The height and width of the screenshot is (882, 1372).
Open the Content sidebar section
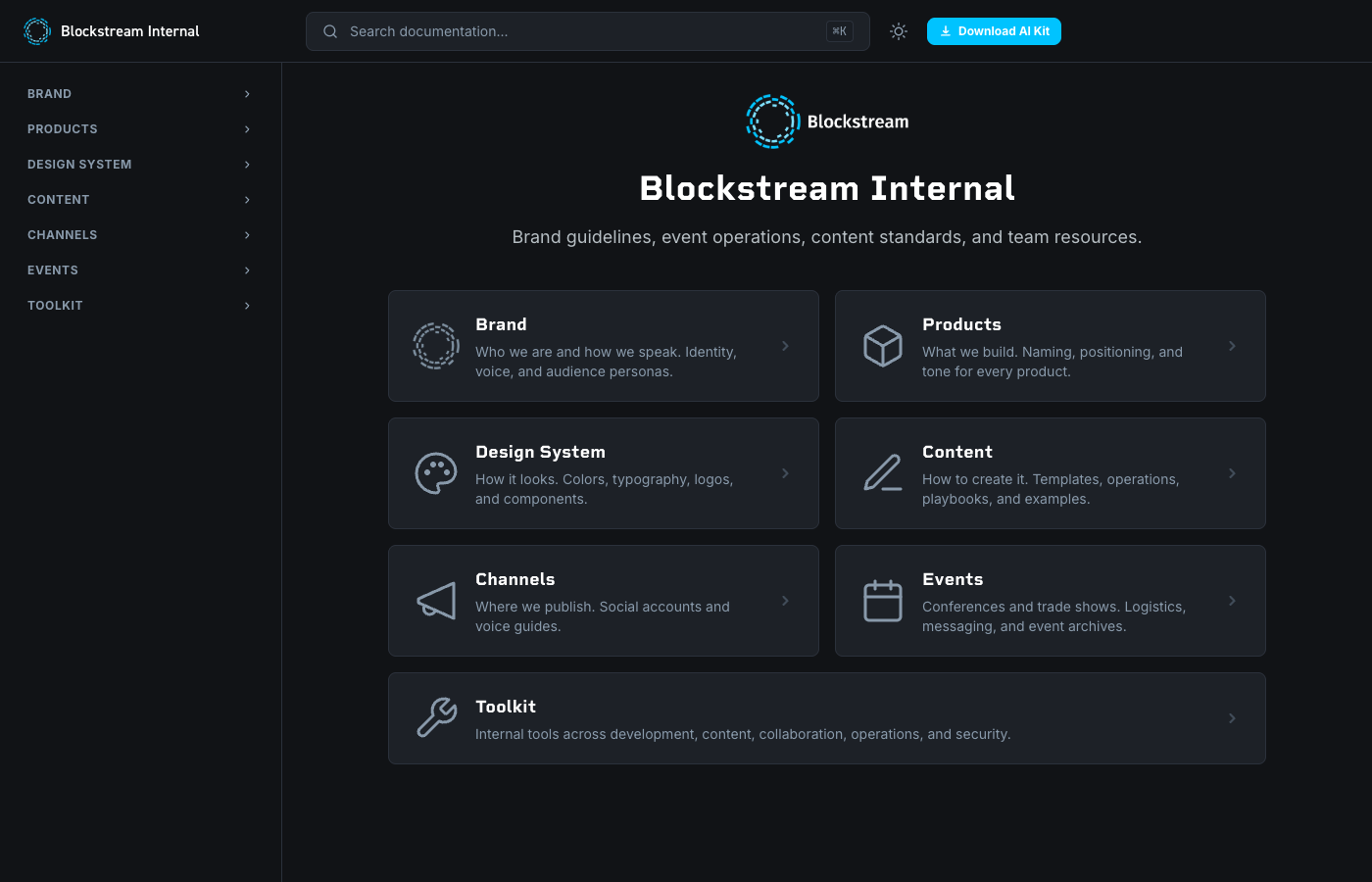click(140, 200)
